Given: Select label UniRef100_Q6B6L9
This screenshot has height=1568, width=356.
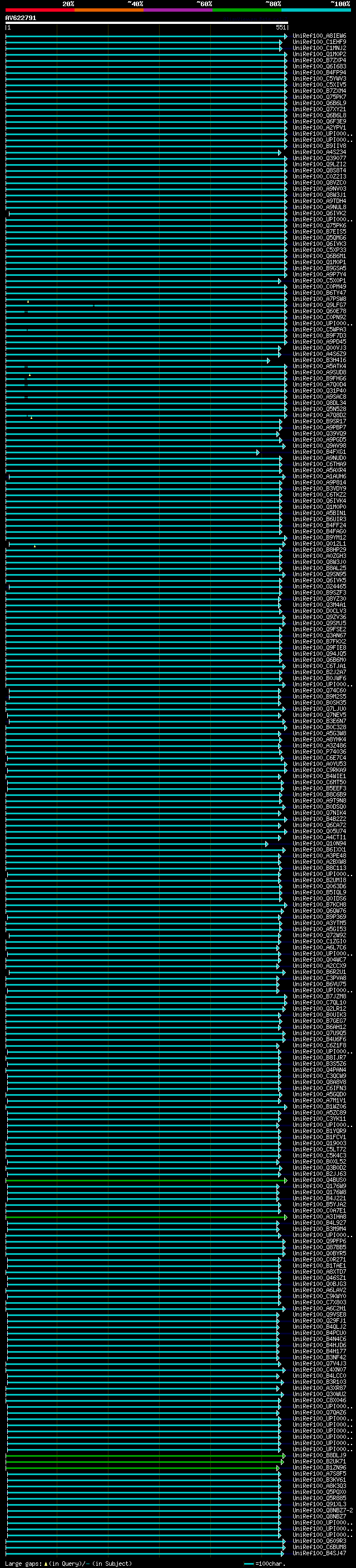Looking at the screenshot, I should click(319, 103).
